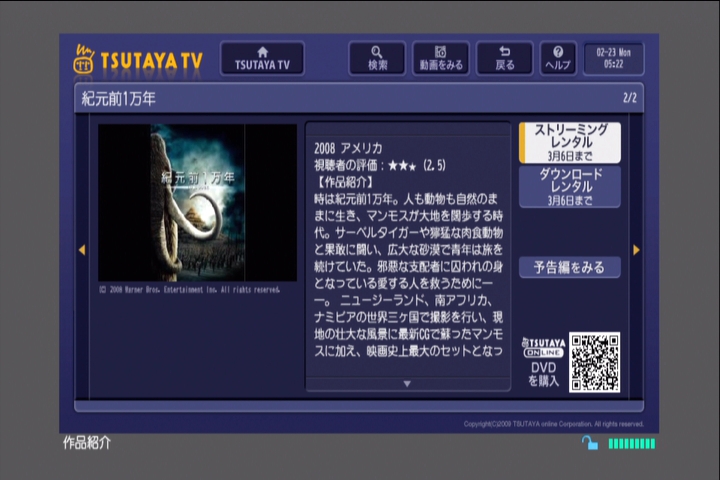This screenshot has height=480, width=720.
Task: Click the date and time display
Action: click(613, 59)
